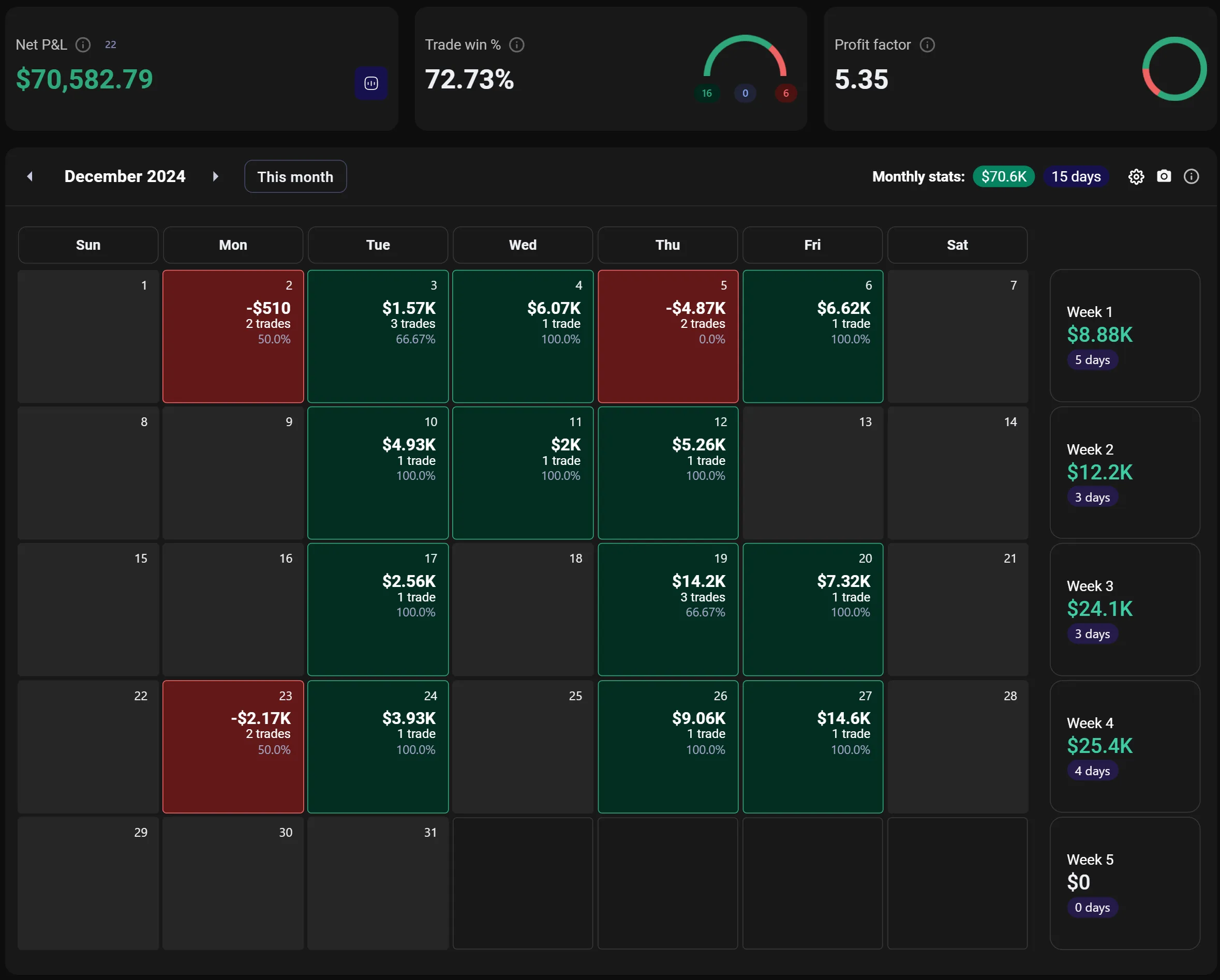
Task: Click the 15 days monthly badge
Action: click(1076, 177)
